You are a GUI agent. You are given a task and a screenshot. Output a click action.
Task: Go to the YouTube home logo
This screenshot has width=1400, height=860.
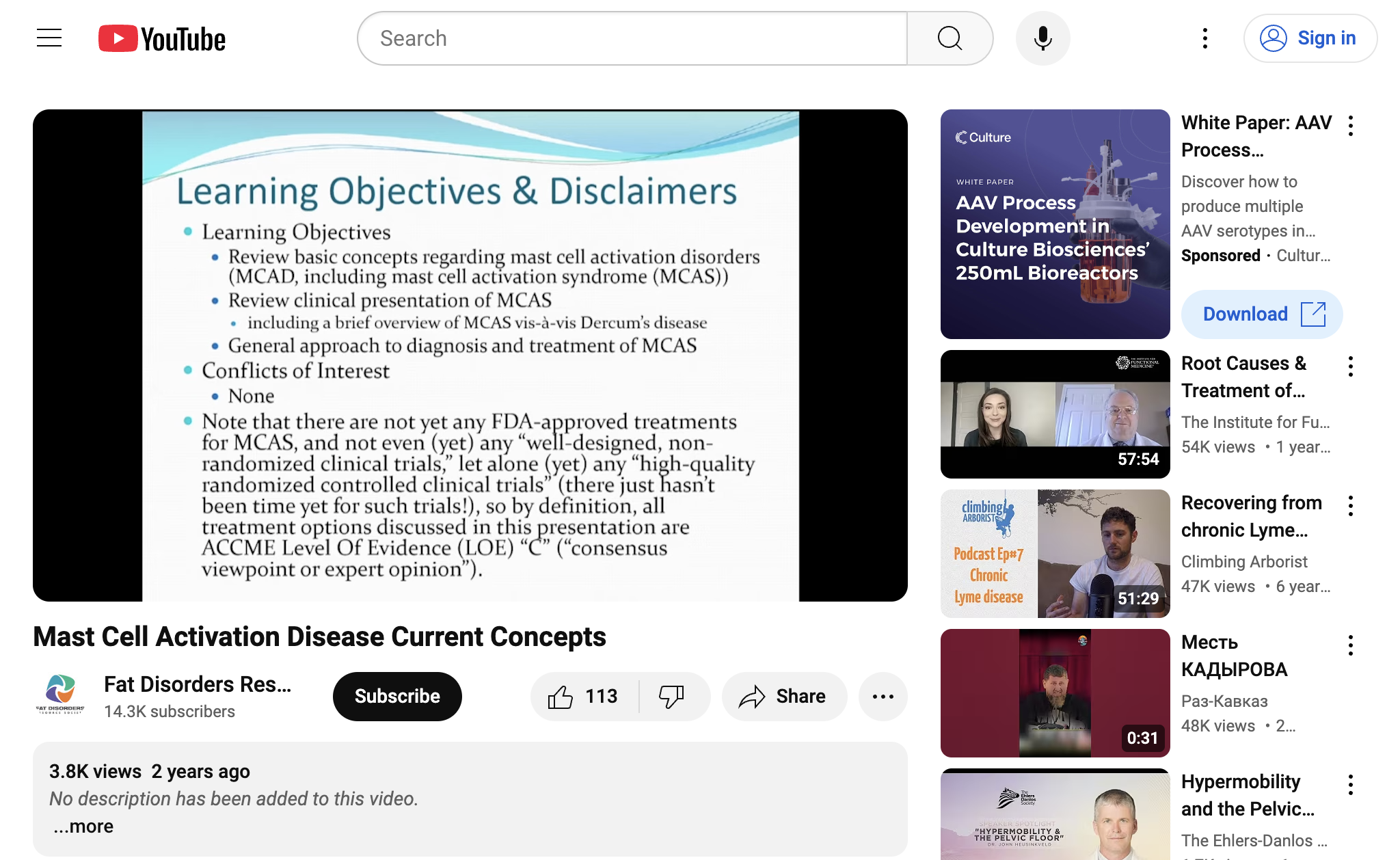point(162,39)
